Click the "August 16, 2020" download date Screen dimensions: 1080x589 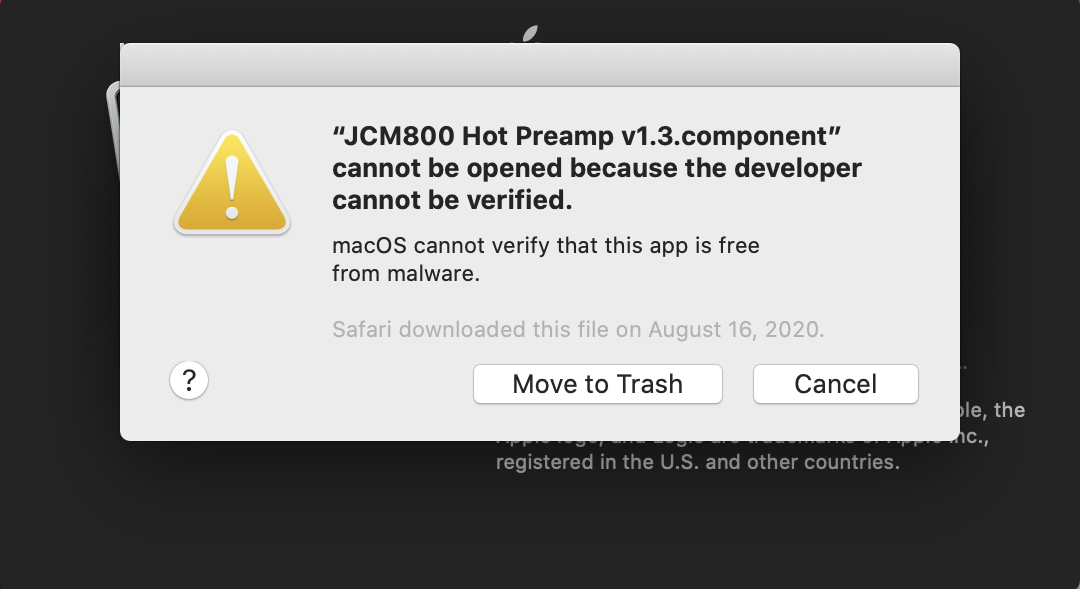click(x=736, y=329)
